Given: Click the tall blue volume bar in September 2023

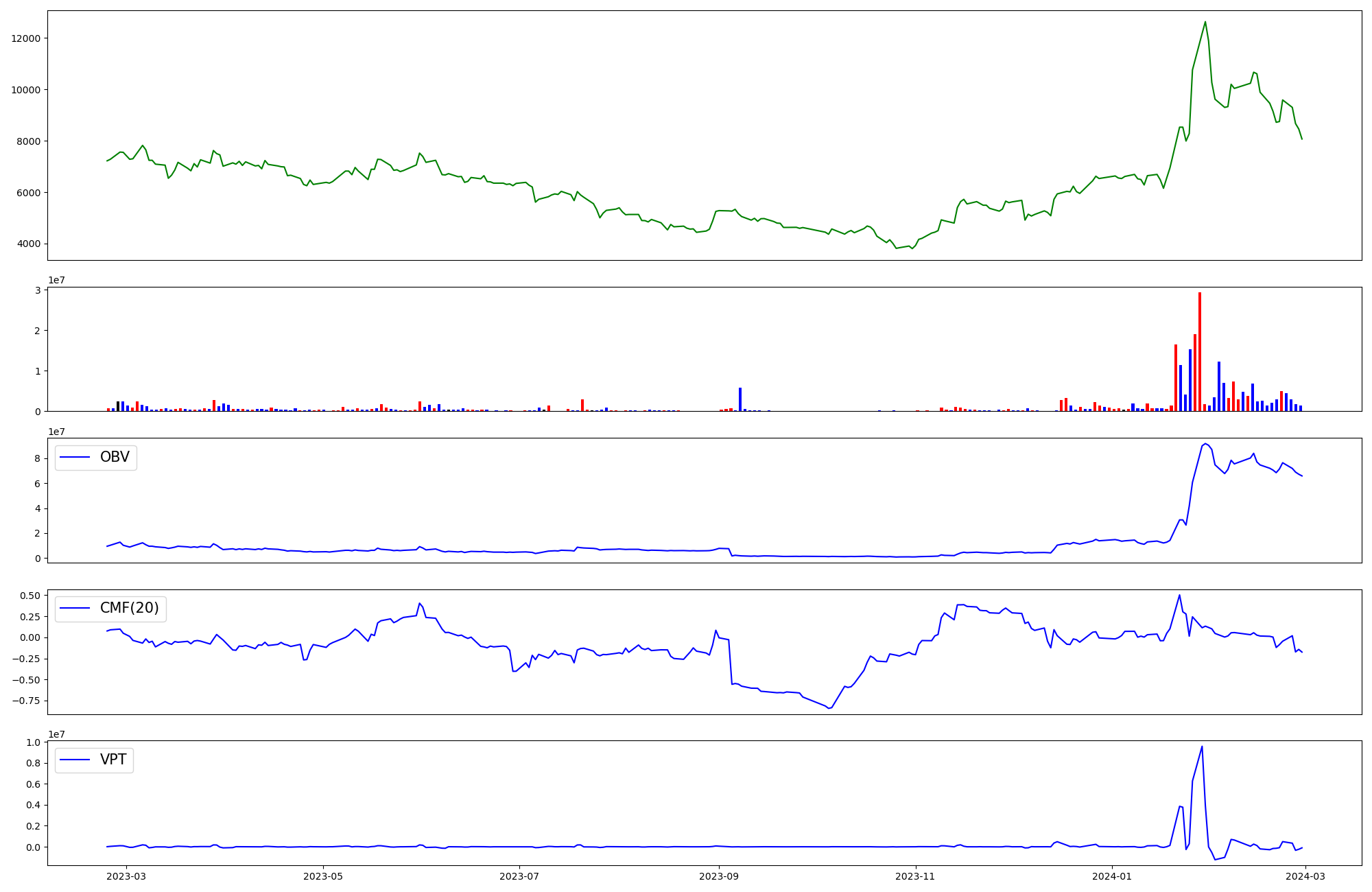Looking at the screenshot, I should click(x=740, y=399).
